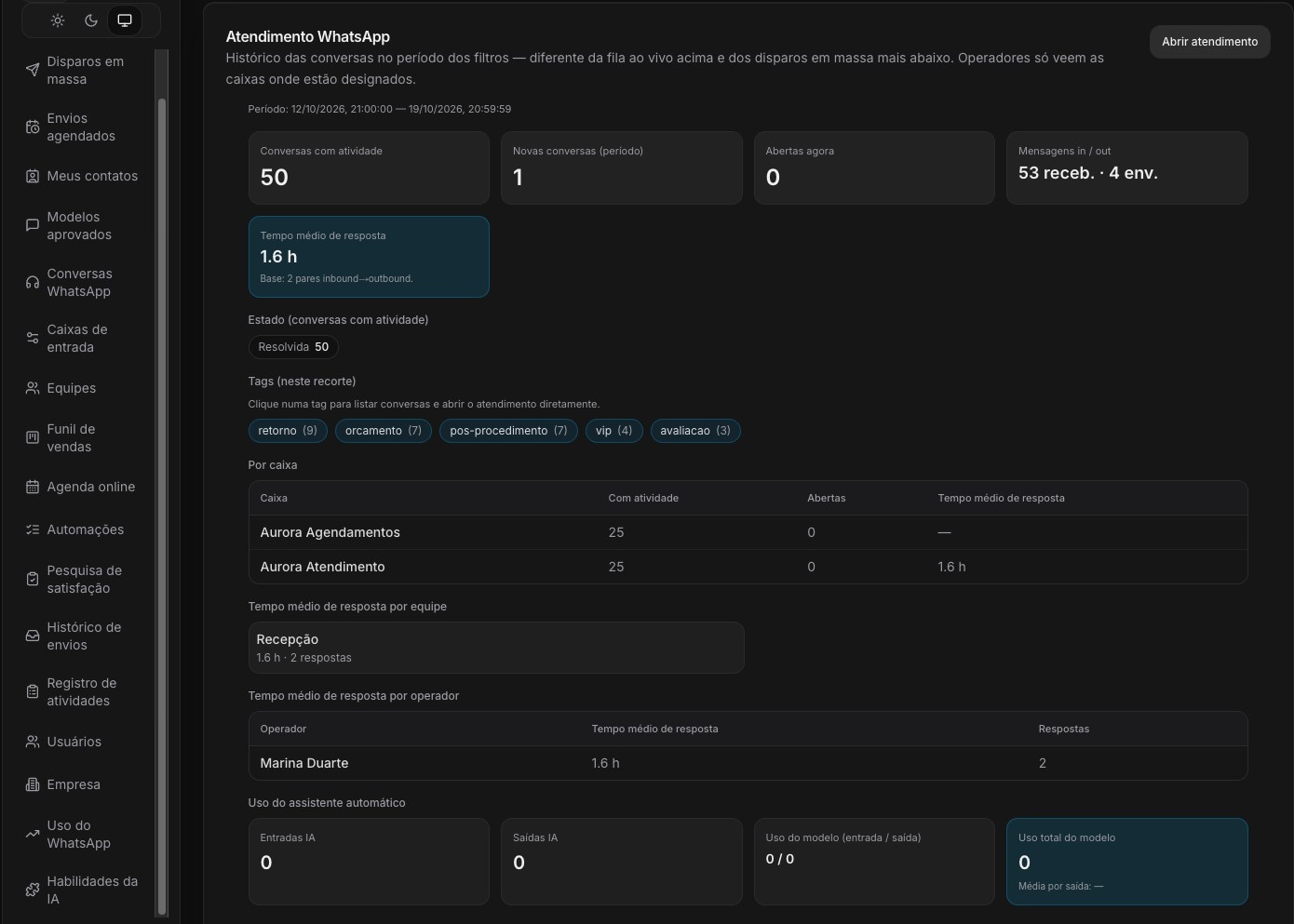
Task: Click the Envios agendados calendar-clock icon
Action: 33,127
